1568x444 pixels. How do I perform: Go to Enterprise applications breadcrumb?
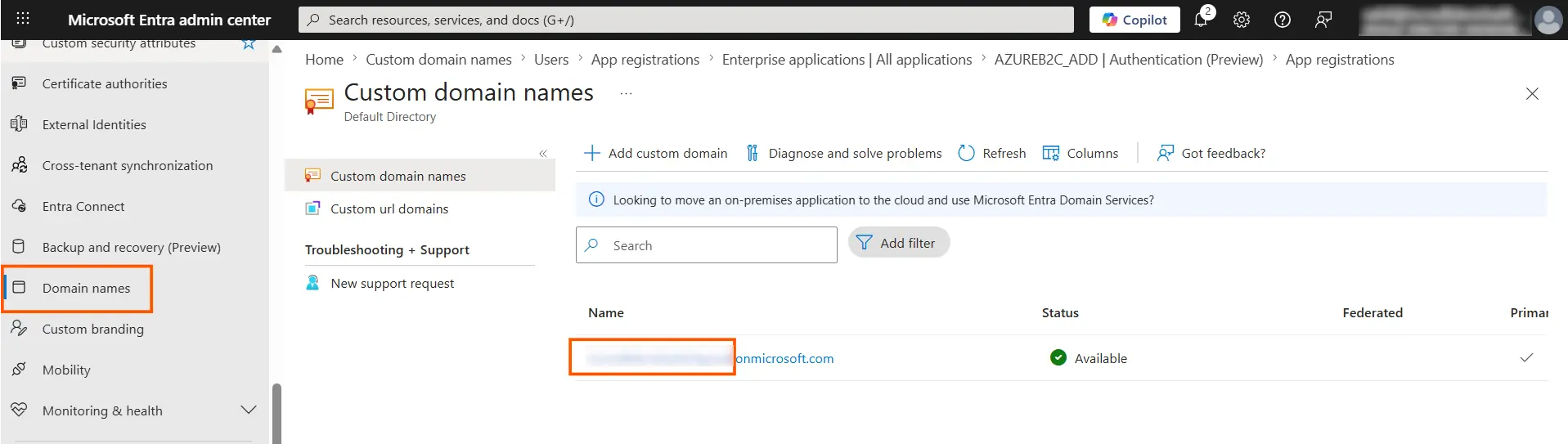847,60
